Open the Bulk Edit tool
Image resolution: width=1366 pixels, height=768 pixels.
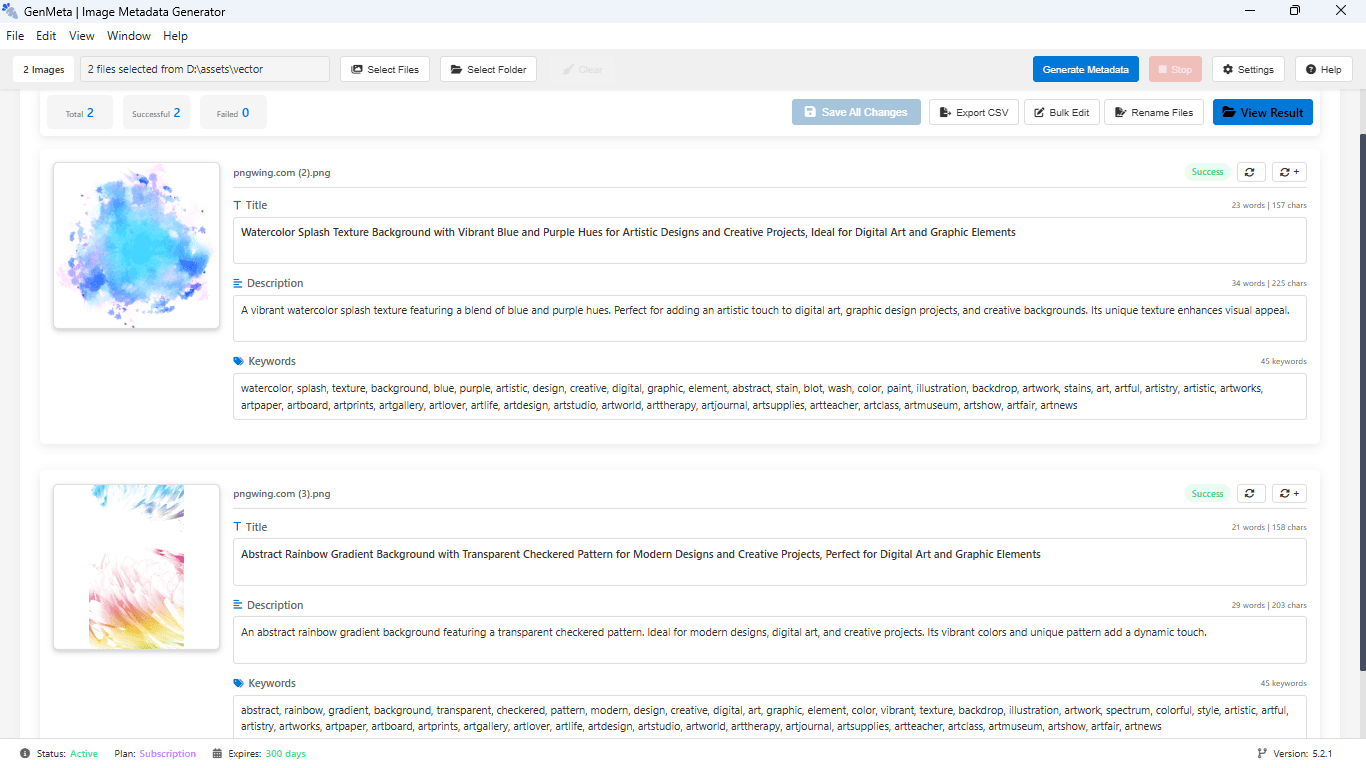(x=1061, y=112)
